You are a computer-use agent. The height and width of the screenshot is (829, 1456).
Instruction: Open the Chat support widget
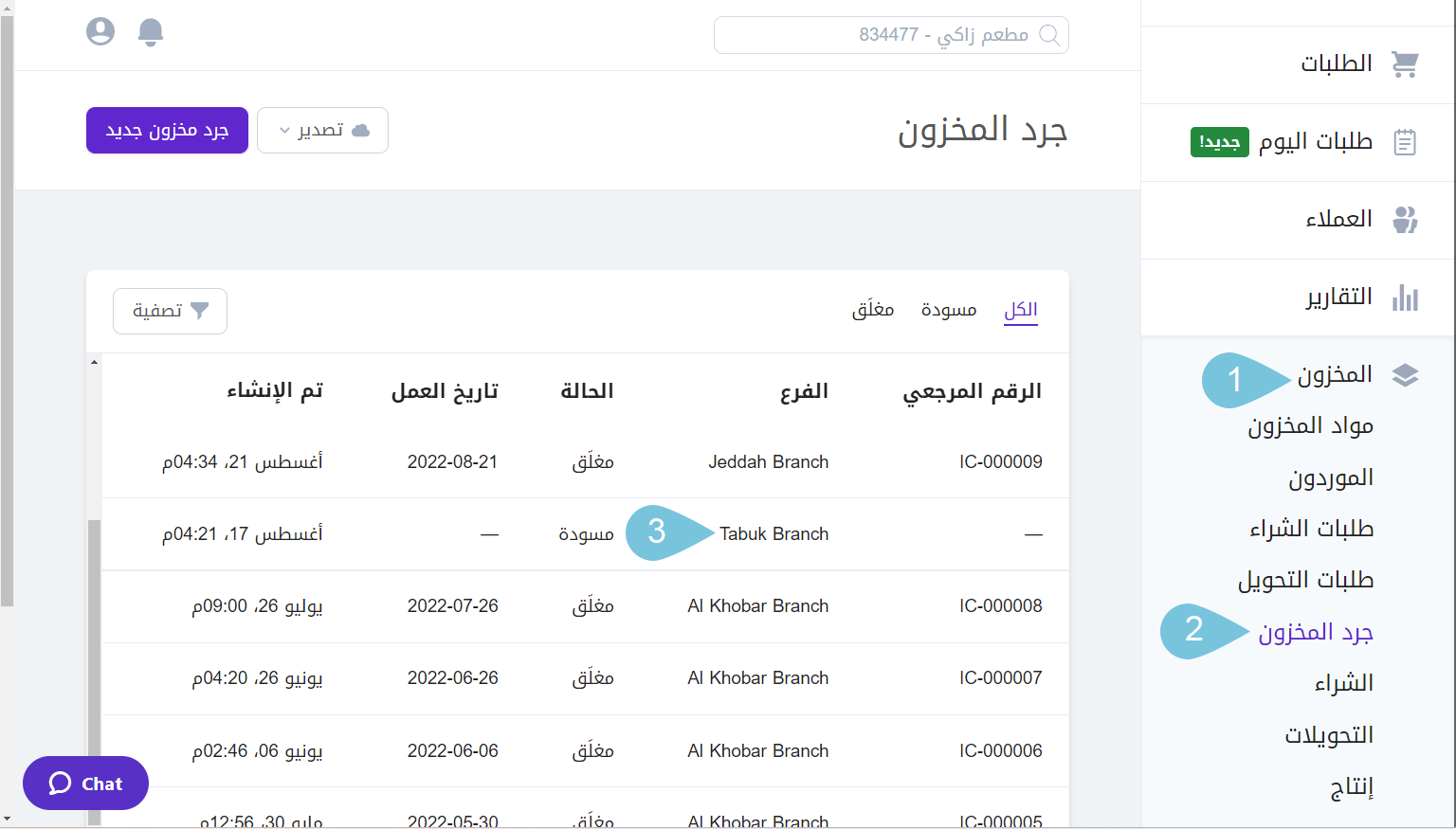click(85, 783)
